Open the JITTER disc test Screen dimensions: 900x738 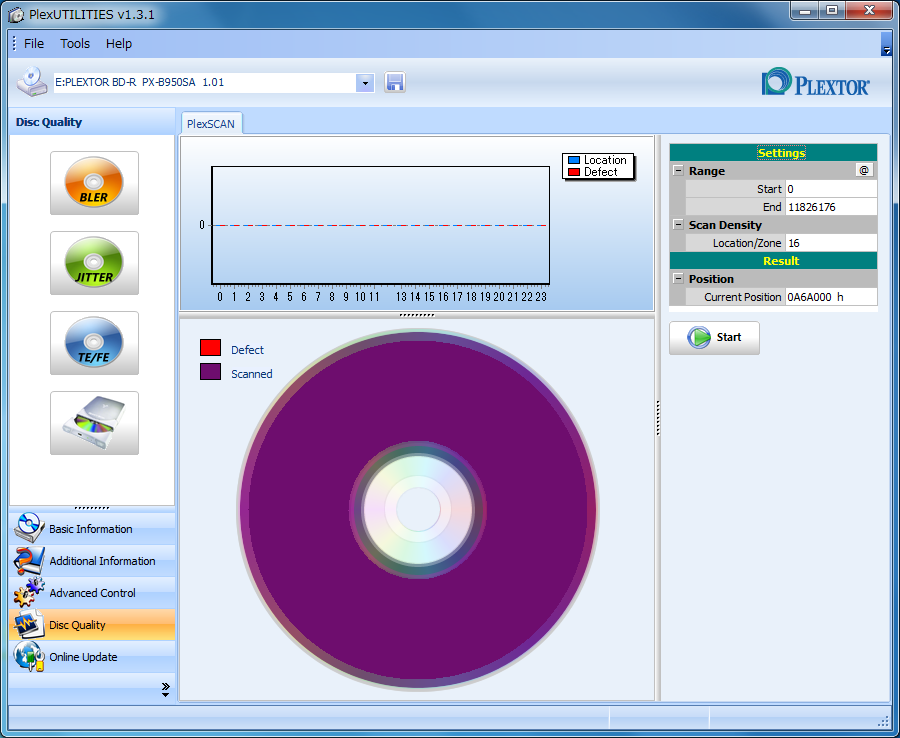pyautogui.click(x=94, y=263)
